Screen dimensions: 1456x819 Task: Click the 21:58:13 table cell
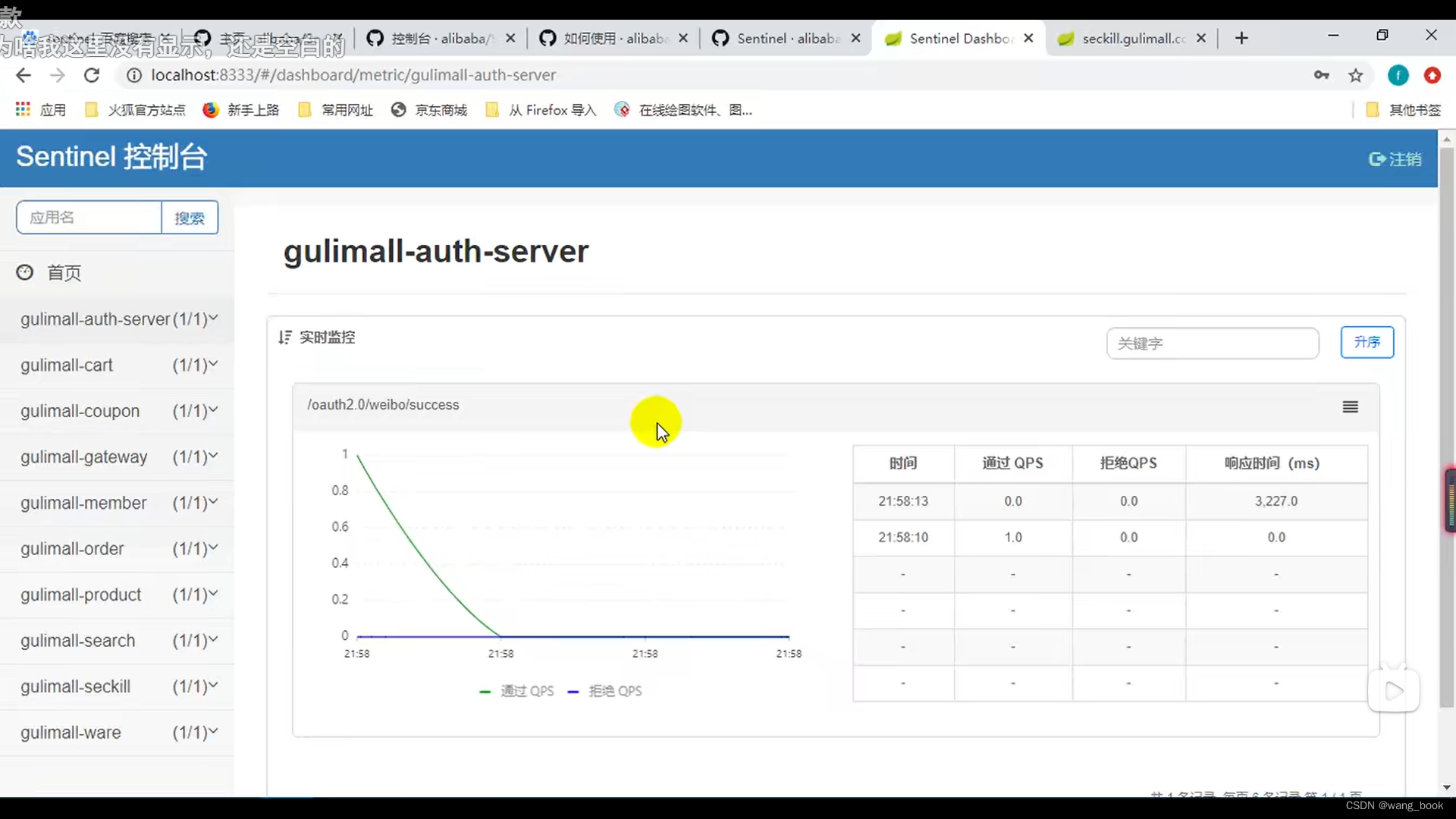click(903, 501)
